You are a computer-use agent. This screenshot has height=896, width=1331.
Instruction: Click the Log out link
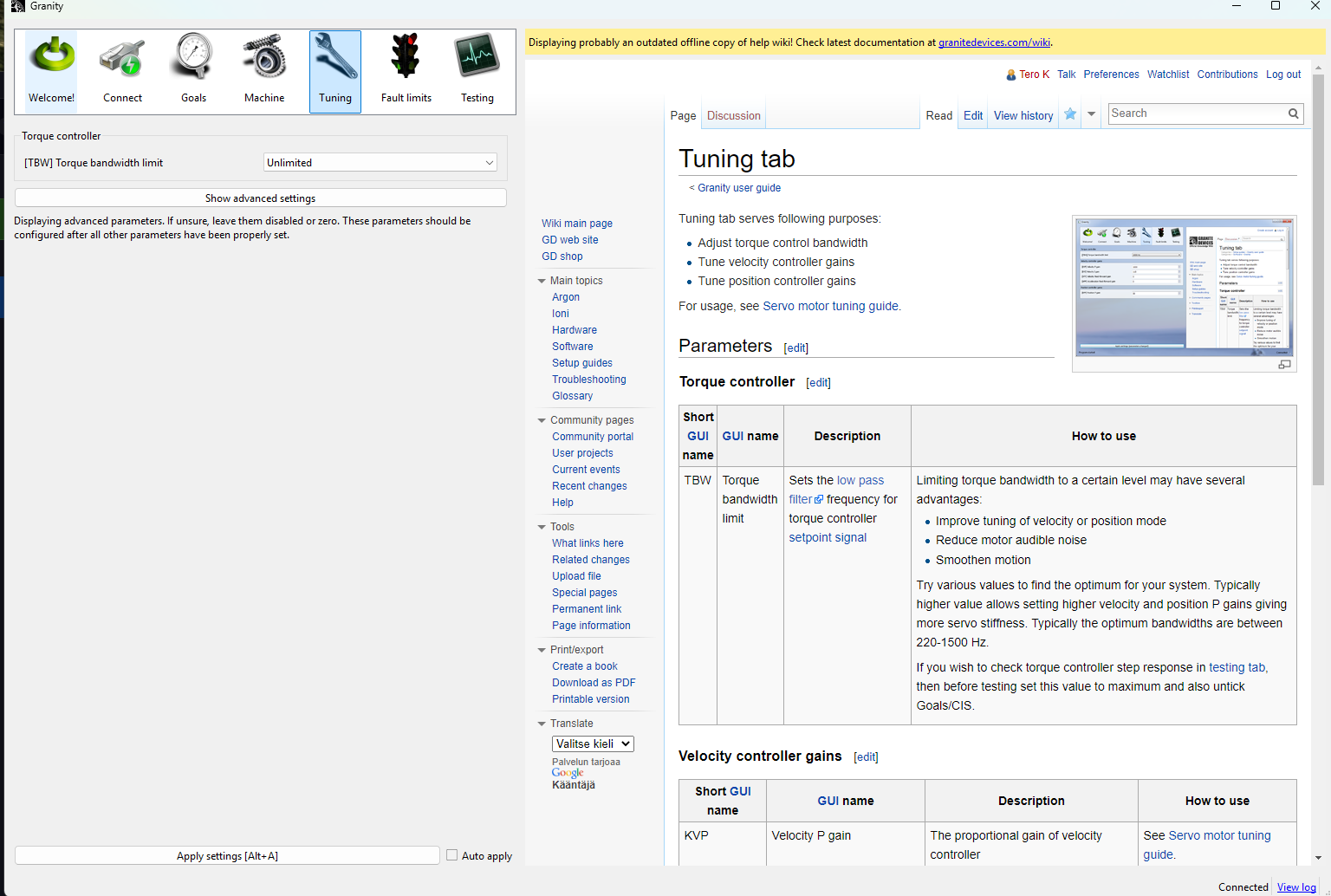coord(1283,75)
